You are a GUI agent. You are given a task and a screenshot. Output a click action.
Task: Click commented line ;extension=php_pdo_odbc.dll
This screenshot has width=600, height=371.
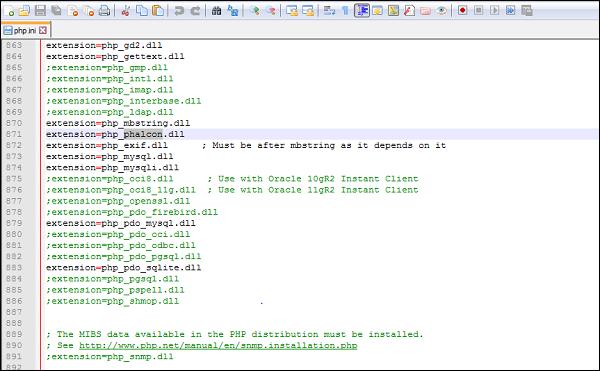click(x=121, y=245)
